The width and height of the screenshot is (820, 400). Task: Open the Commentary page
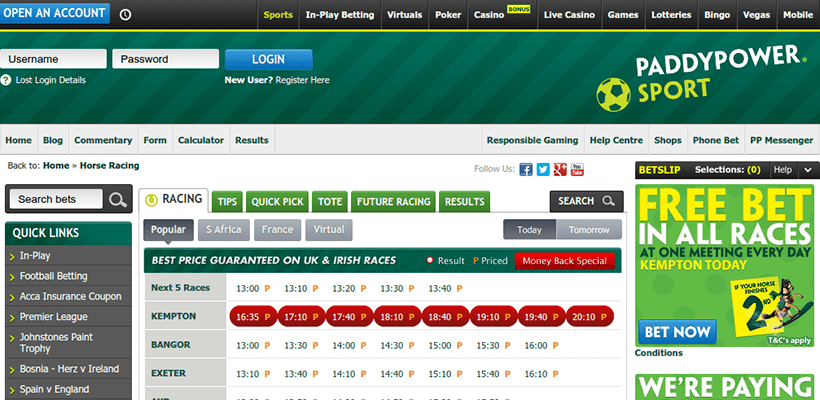point(103,140)
